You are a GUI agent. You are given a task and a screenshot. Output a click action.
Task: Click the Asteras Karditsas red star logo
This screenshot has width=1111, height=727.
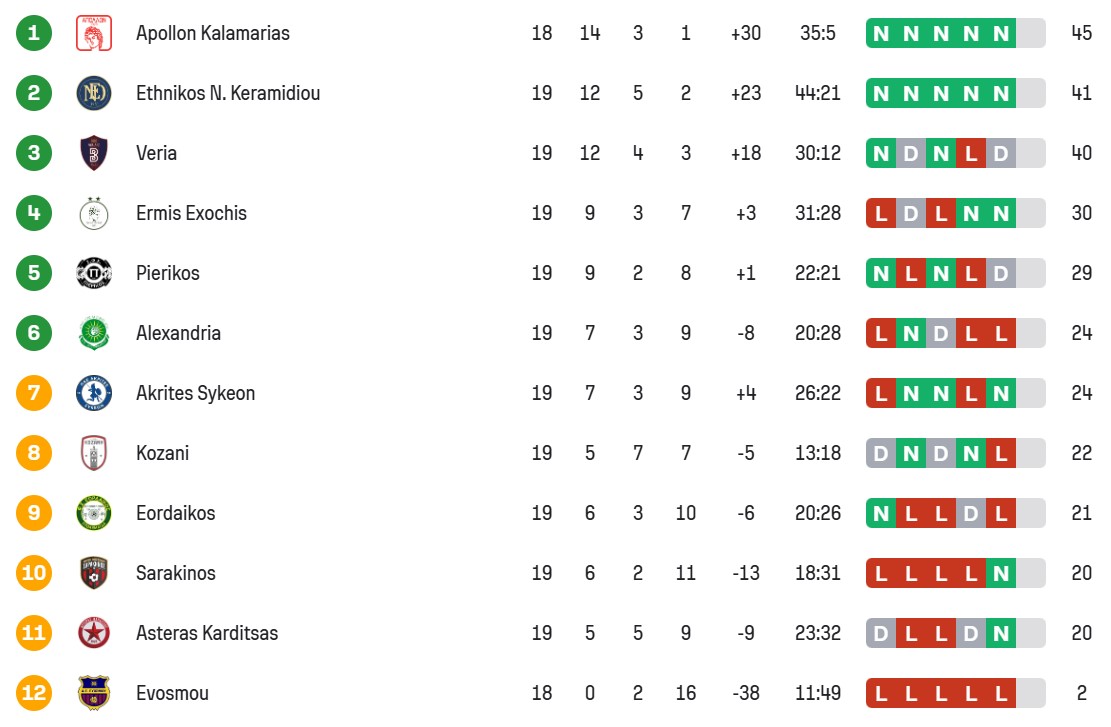pyautogui.click(x=94, y=633)
